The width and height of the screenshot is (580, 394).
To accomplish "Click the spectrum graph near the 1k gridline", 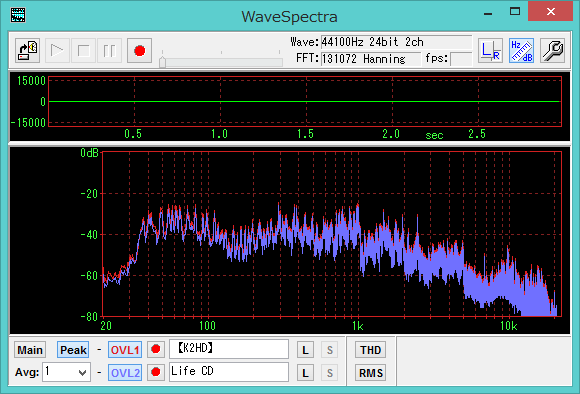I will pyautogui.click(x=358, y=234).
